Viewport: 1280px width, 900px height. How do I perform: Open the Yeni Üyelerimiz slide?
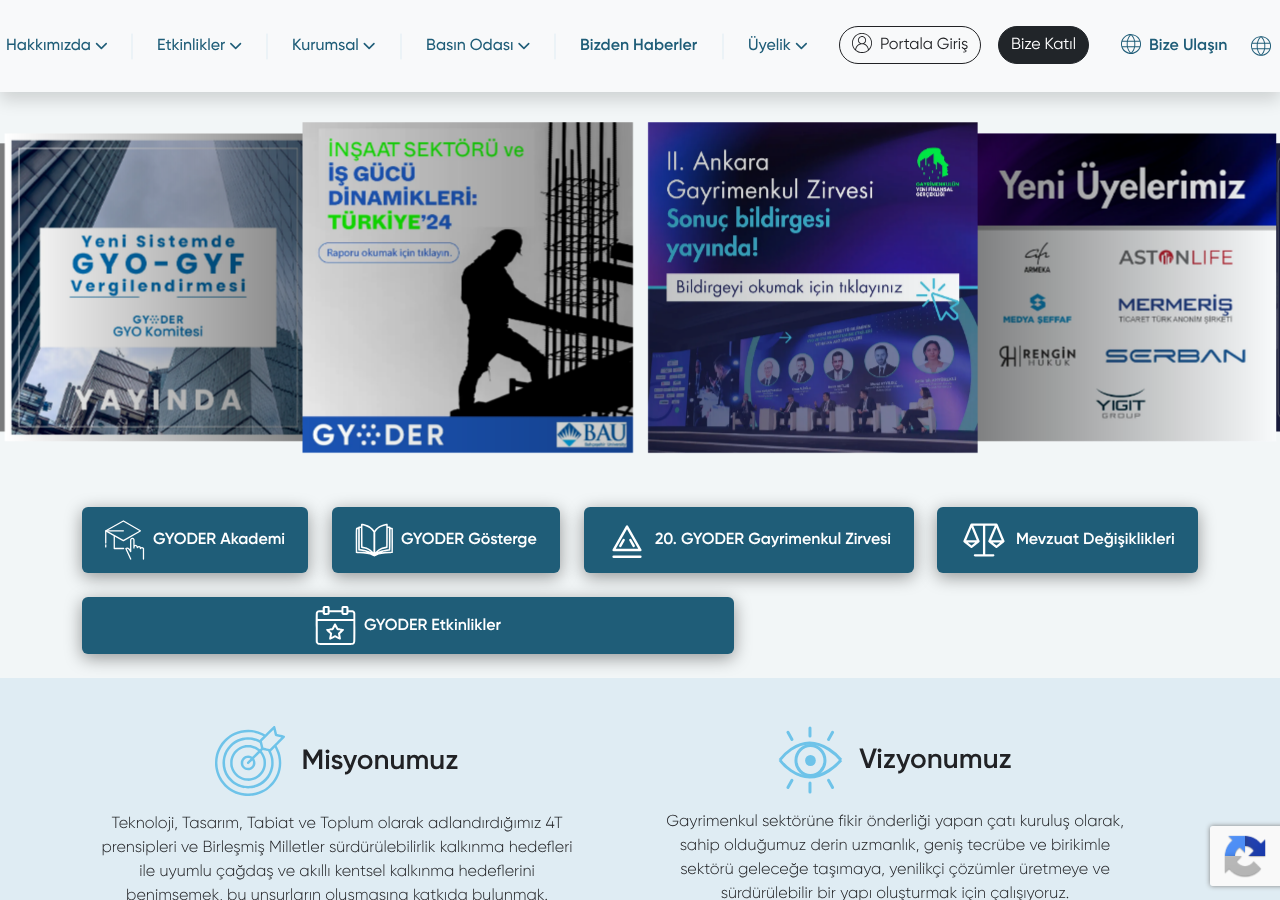coord(1127,287)
